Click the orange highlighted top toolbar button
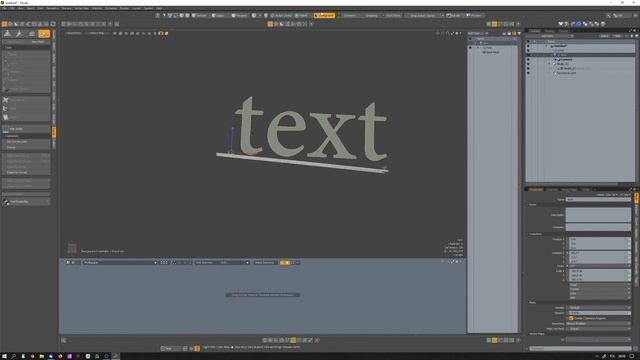Viewport: 640px width, 360px height. (324, 16)
